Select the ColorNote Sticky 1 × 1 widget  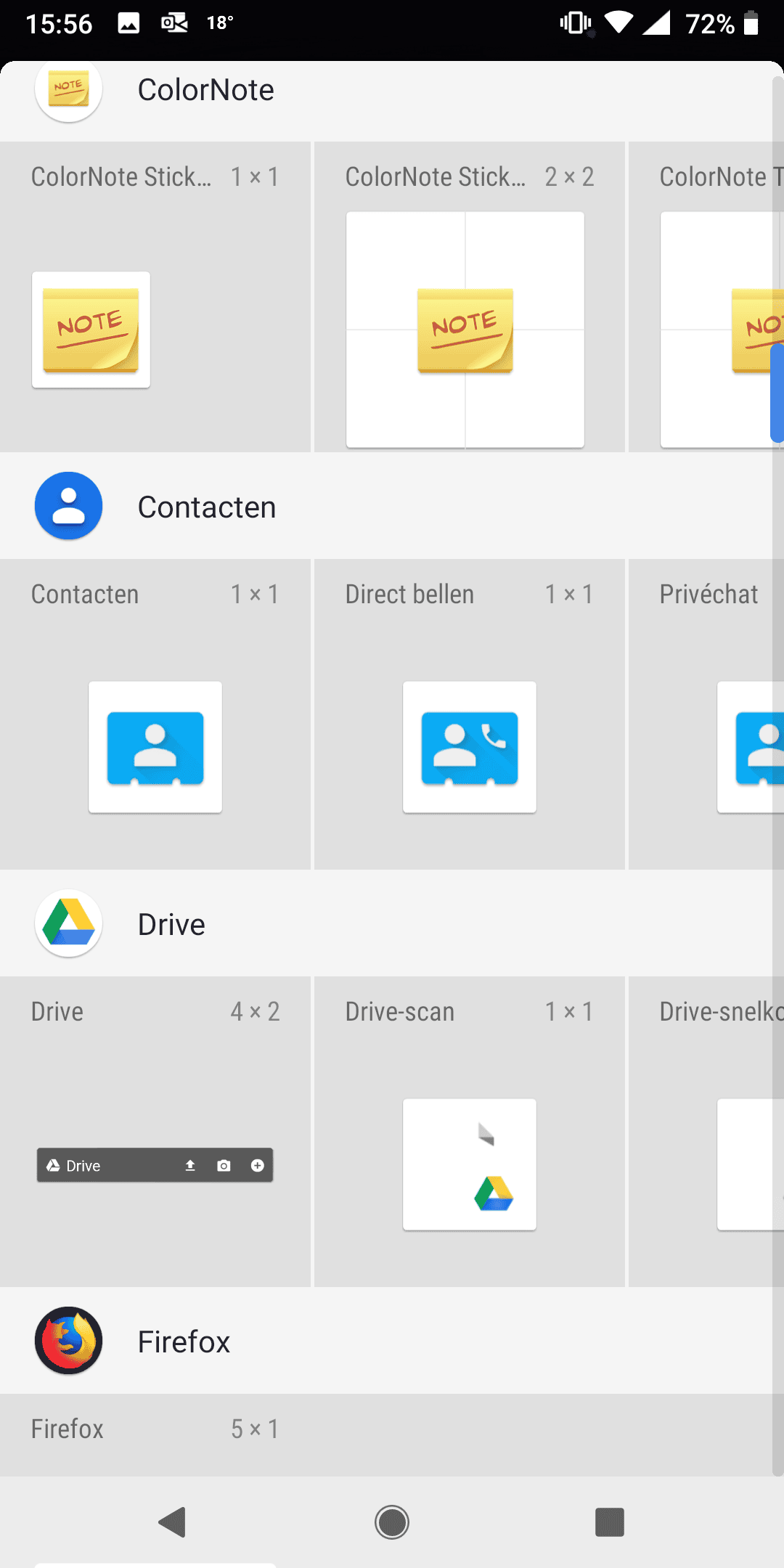click(x=91, y=330)
